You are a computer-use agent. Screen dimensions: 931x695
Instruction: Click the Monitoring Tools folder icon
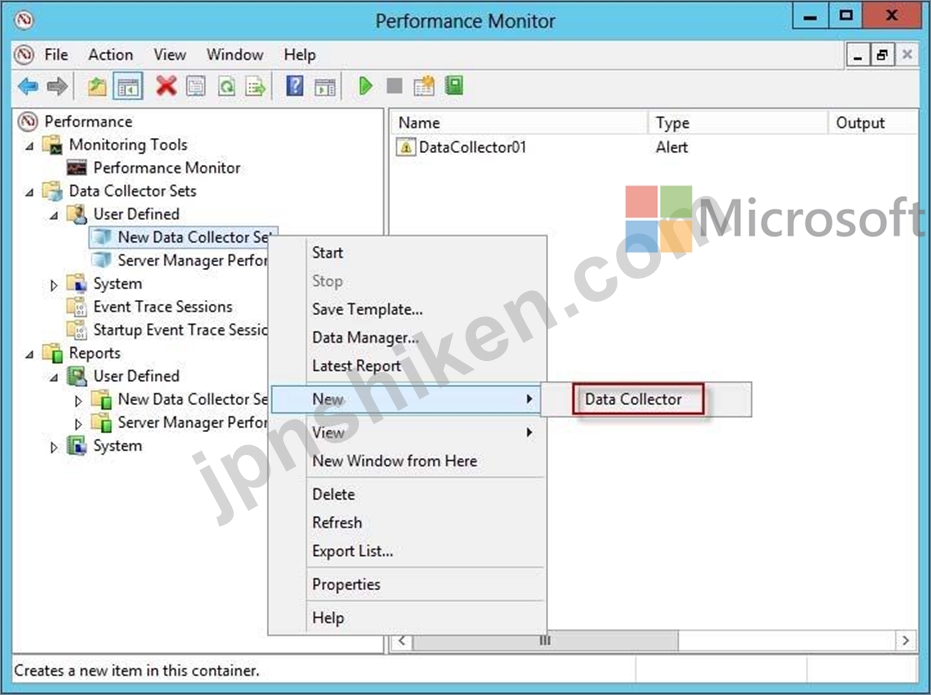tap(52, 145)
